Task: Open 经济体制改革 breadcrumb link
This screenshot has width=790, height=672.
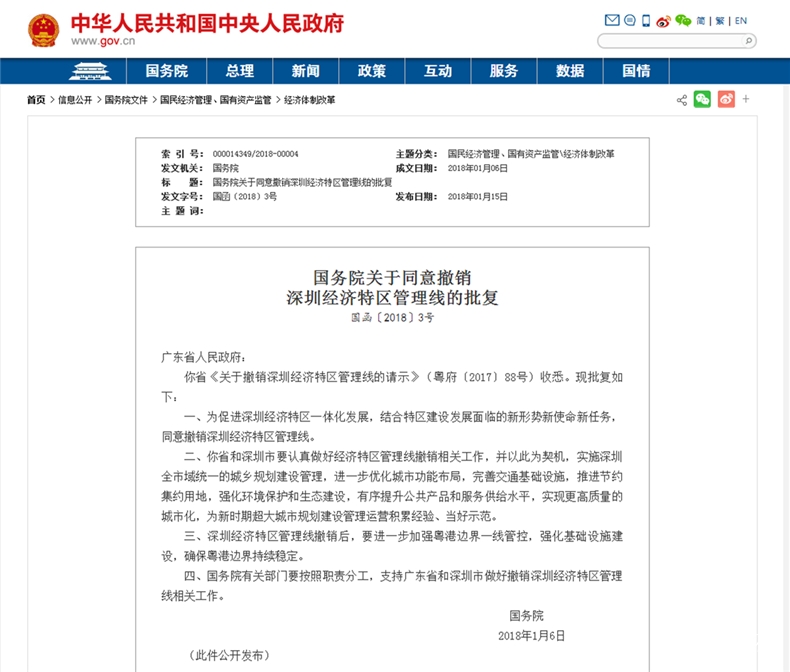Action: [310, 100]
